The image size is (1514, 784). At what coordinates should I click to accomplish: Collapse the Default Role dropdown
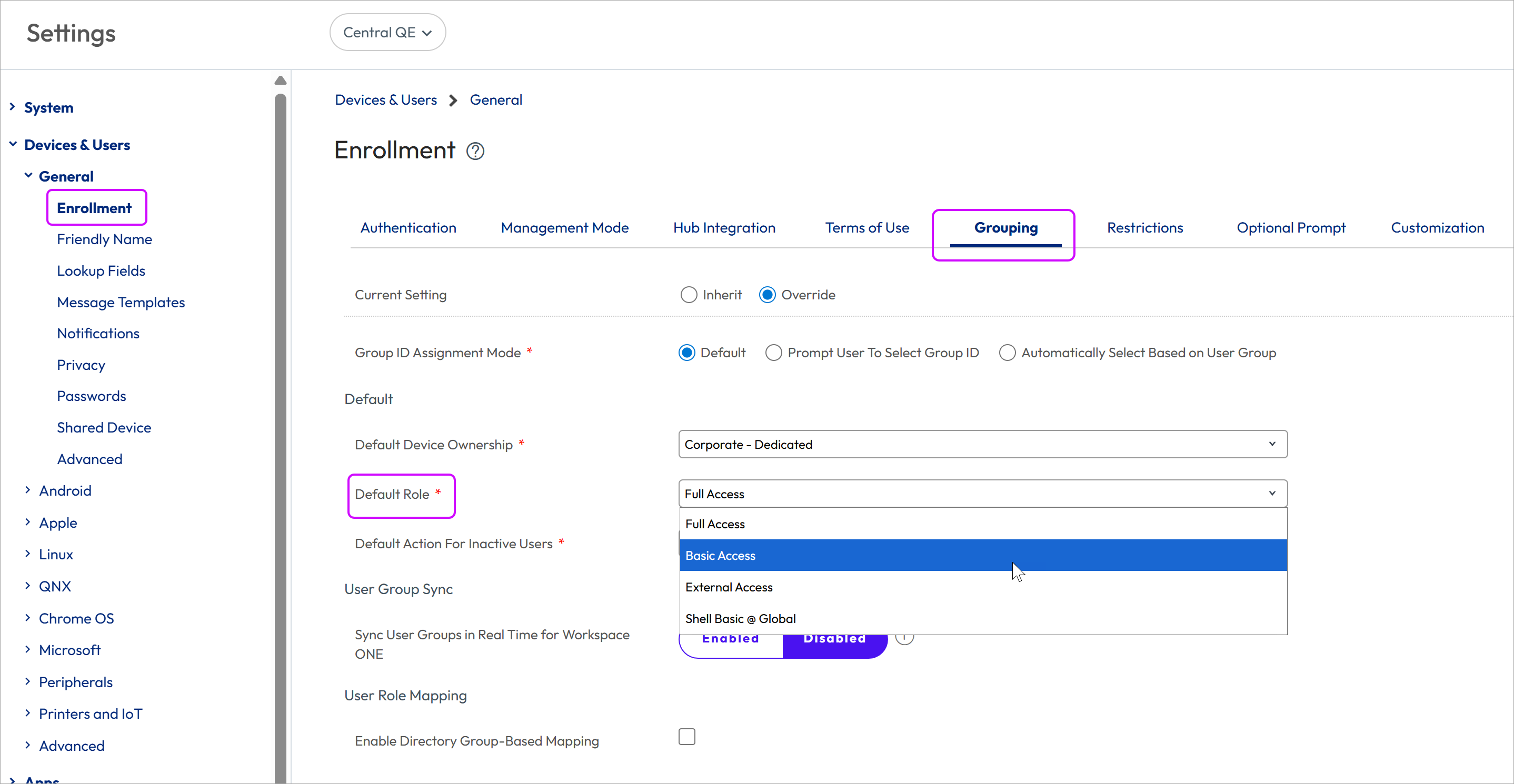983,494
